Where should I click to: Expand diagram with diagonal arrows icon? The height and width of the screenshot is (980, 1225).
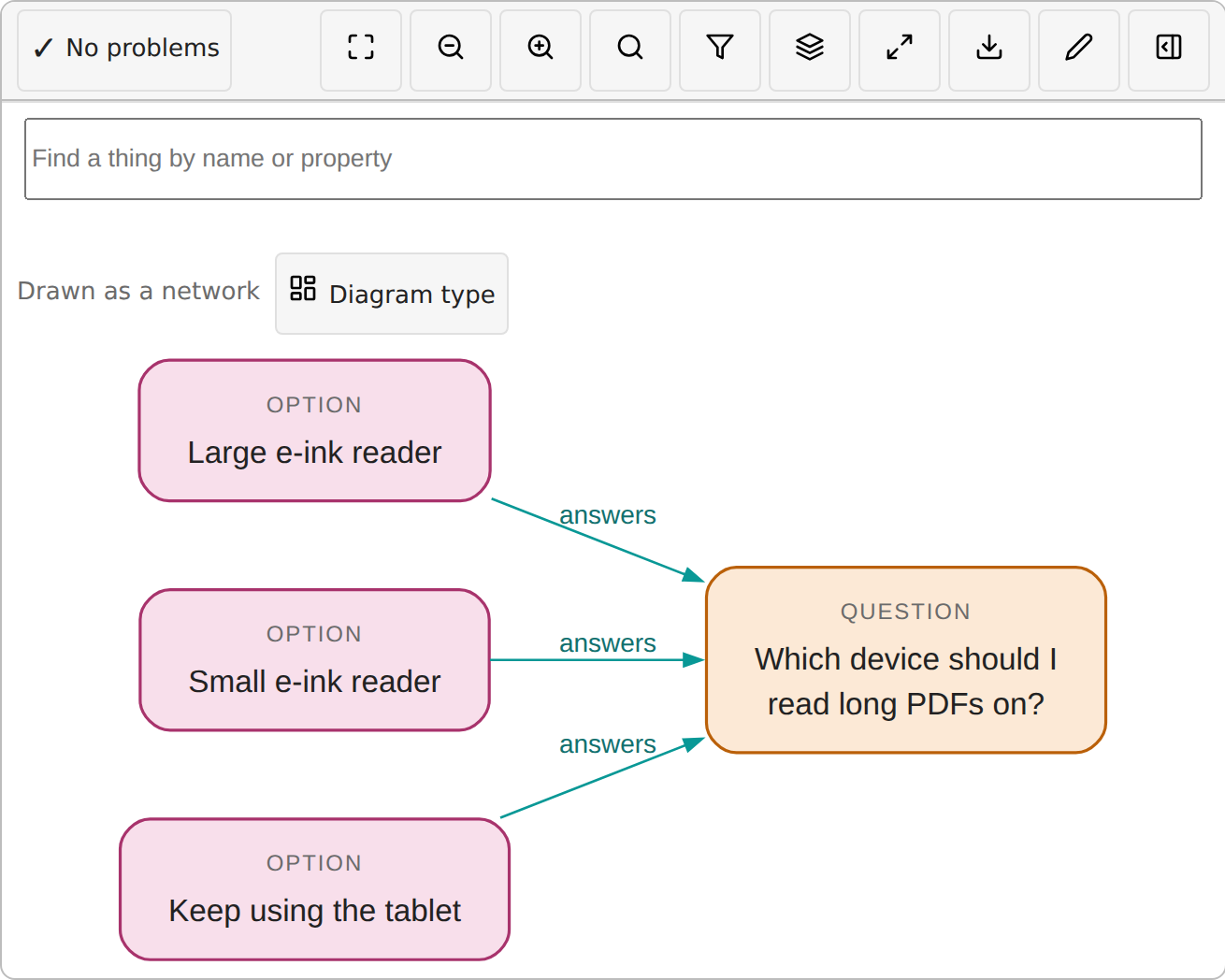[x=900, y=50]
